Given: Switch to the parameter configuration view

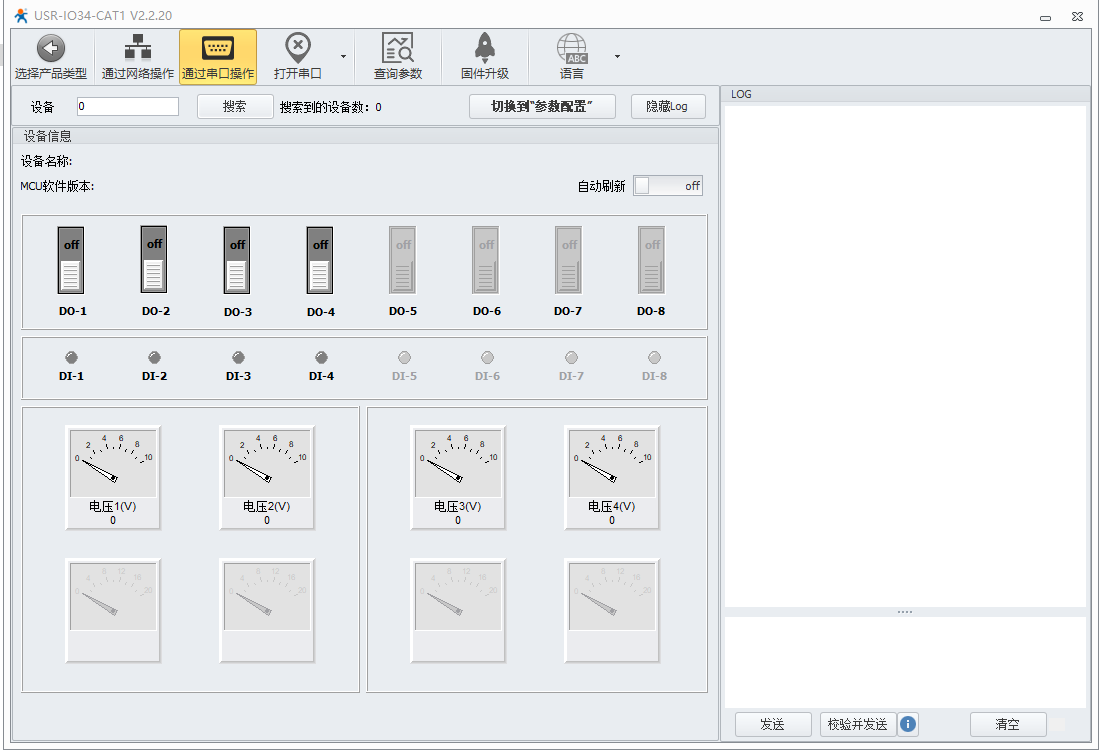Looking at the screenshot, I should click(542, 107).
